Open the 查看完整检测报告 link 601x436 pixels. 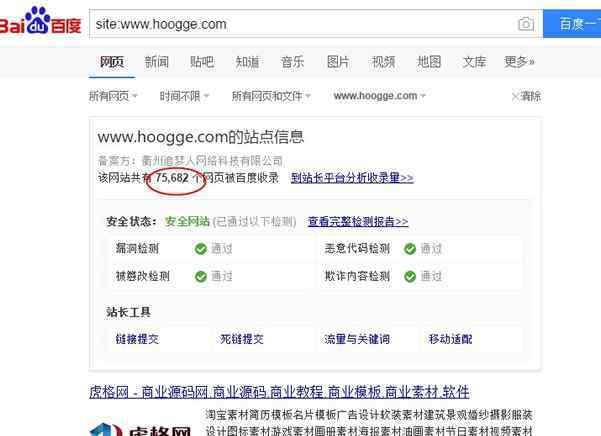[x=358, y=221]
